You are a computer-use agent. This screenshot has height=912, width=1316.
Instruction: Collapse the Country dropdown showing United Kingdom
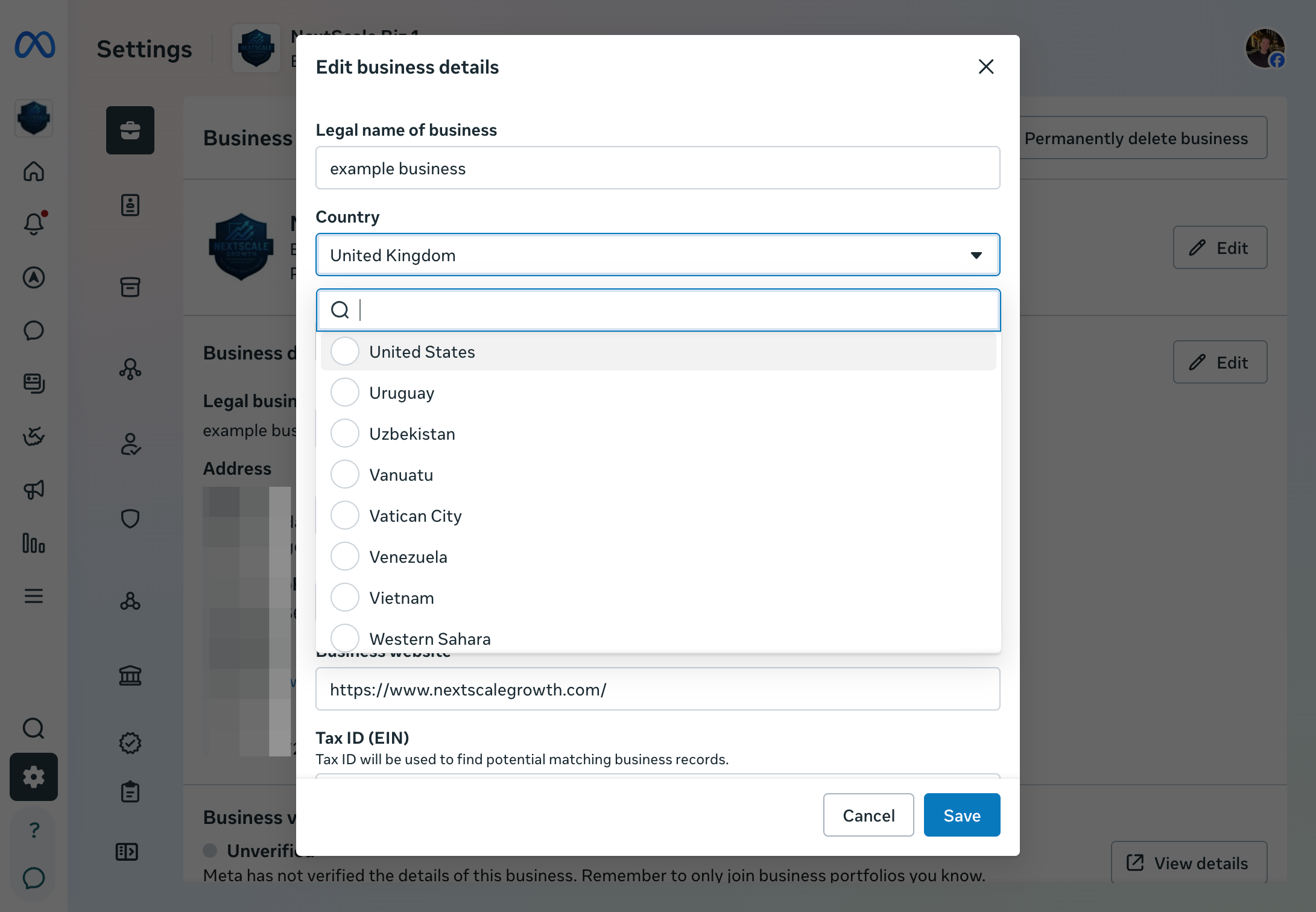[x=658, y=255]
